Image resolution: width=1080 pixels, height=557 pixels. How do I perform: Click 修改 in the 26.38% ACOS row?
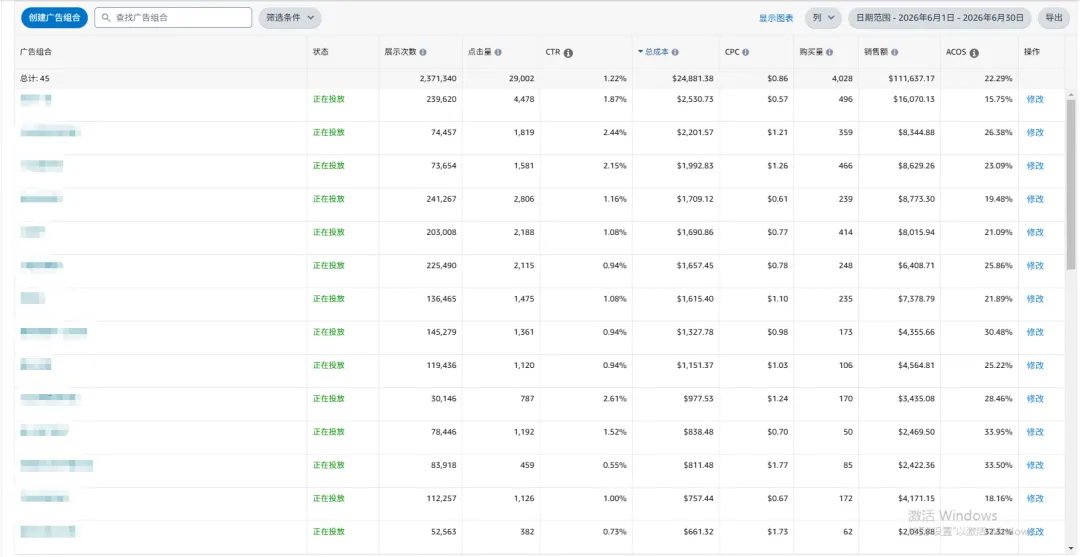click(x=1035, y=132)
